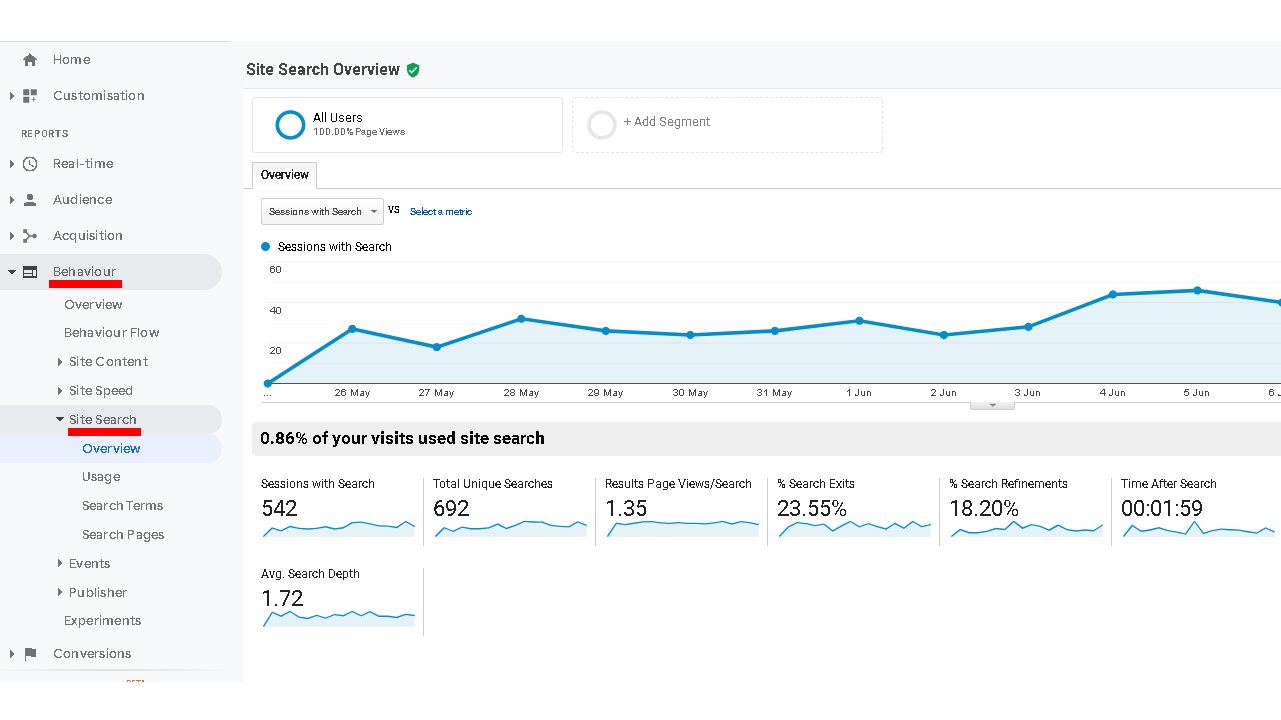This screenshot has width=1281, height=720.
Task: Click the Audience person icon
Action: click(30, 200)
